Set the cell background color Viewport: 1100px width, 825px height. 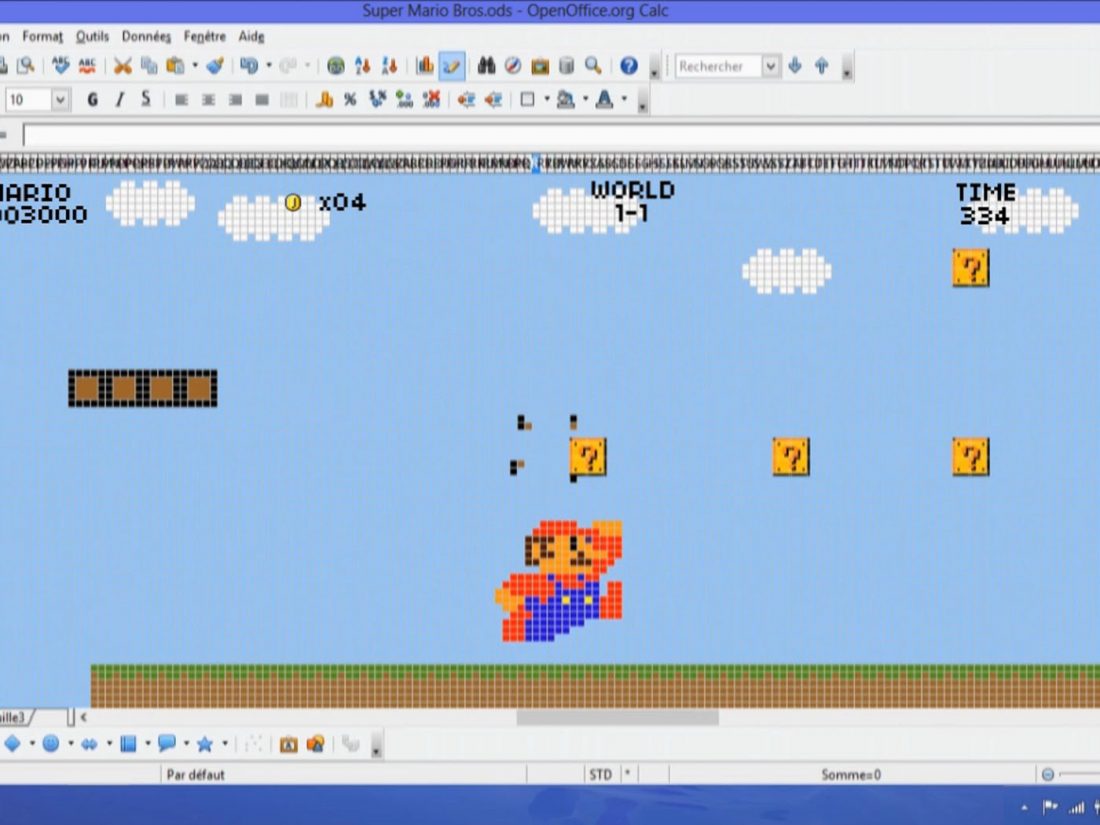point(565,100)
